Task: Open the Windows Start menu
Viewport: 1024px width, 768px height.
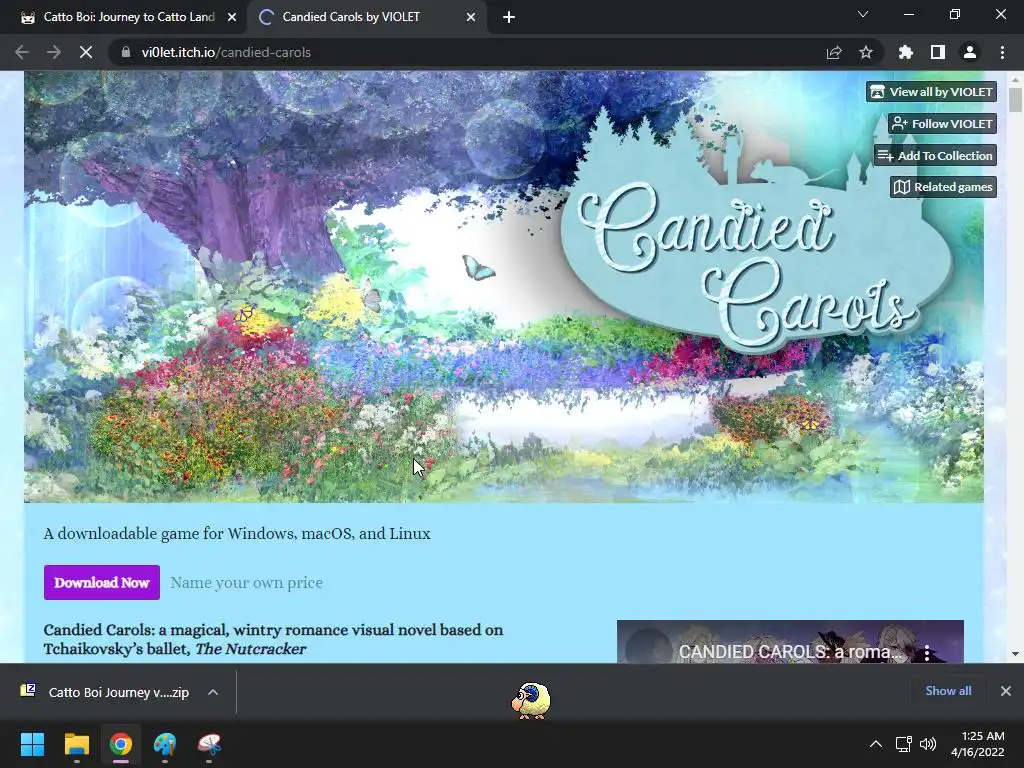Action: point(32,744)
